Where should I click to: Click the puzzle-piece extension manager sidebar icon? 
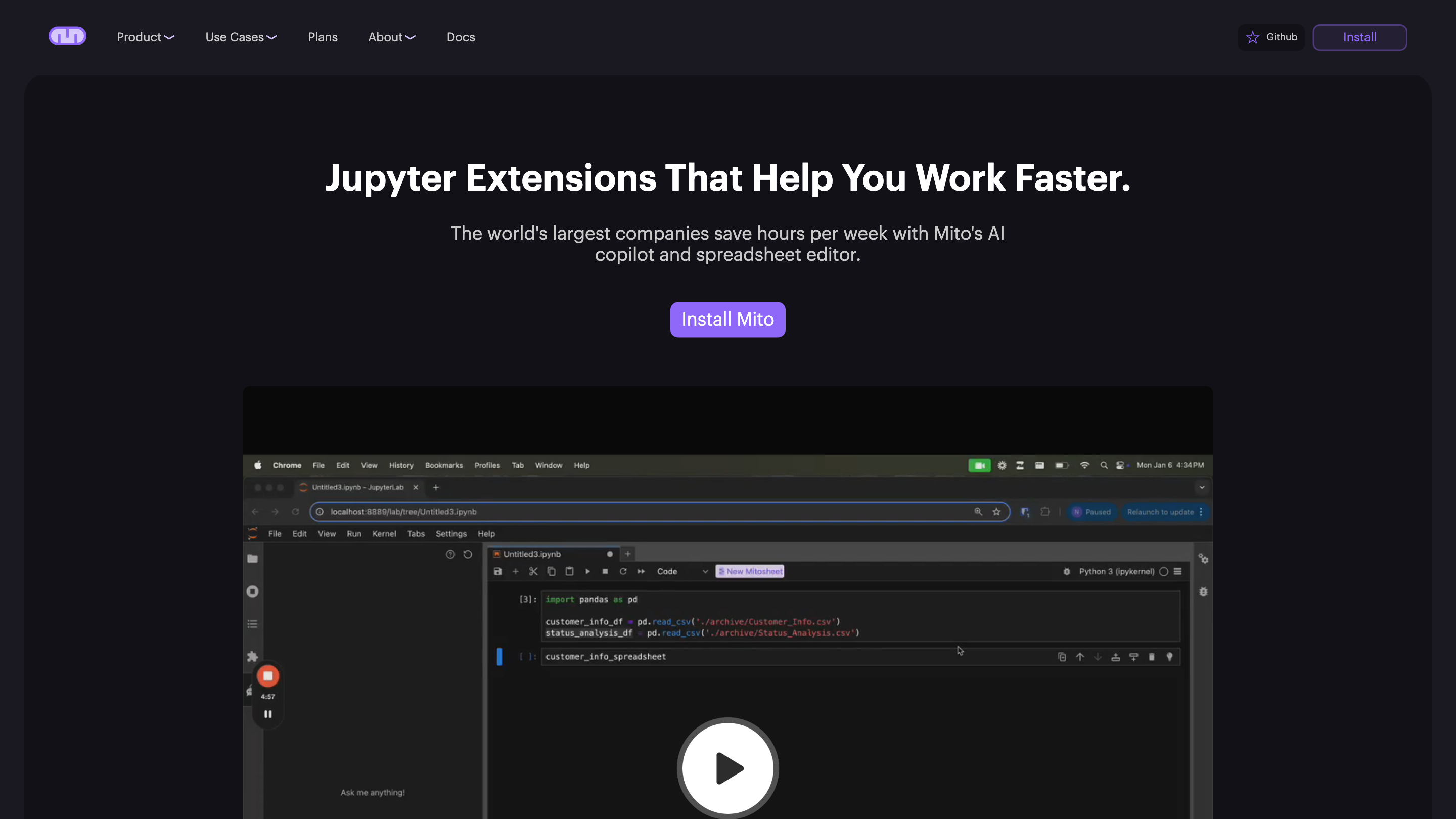point(253,656)
